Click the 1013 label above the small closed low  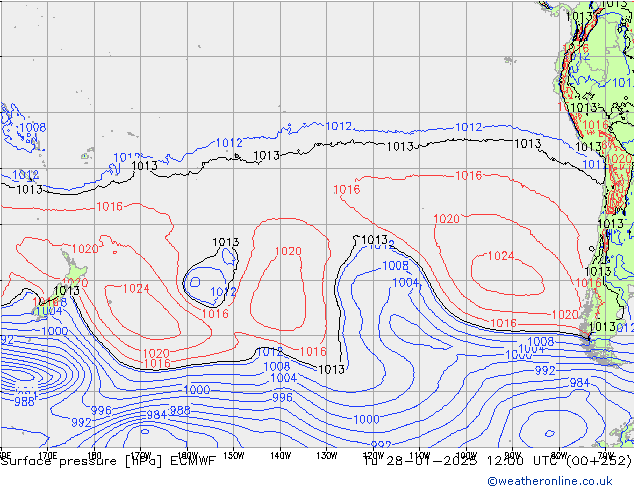[226, 242]
